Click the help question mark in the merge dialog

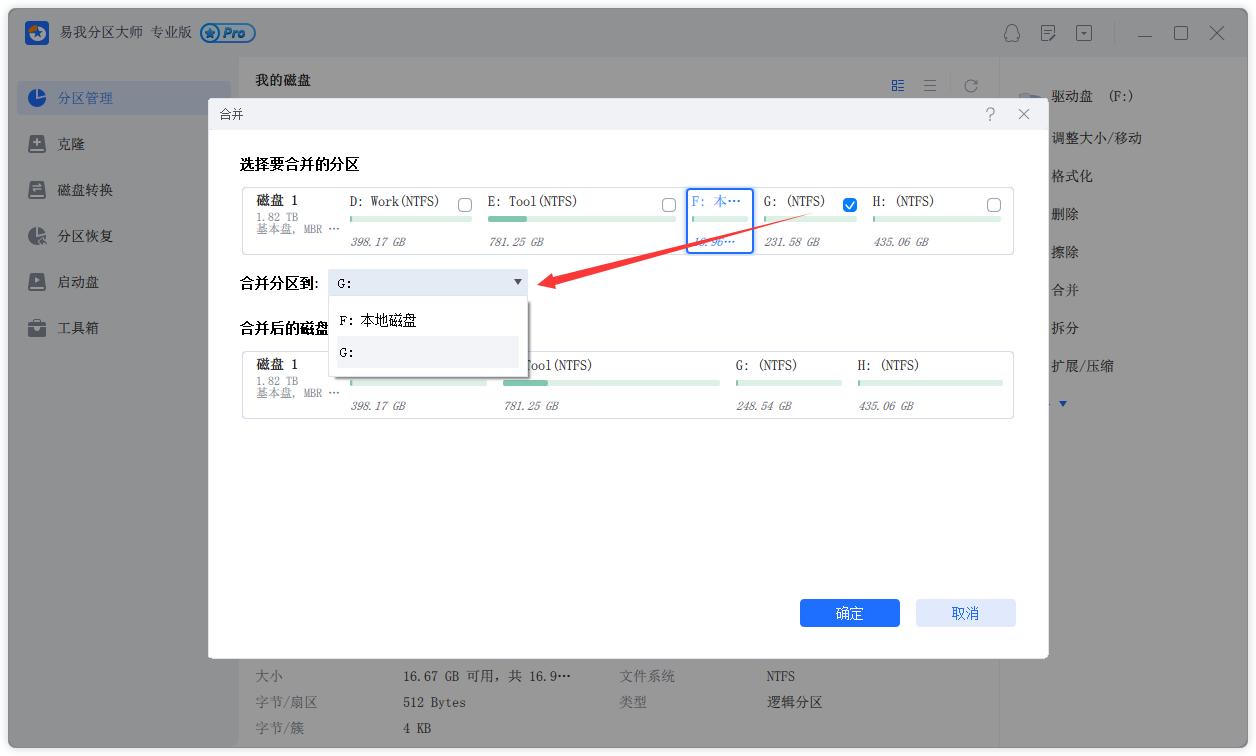[989, 114]
